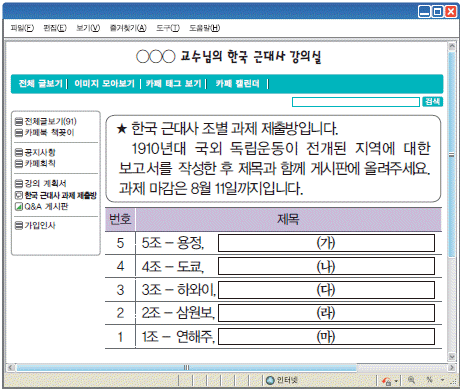Image resolution: width=462 pixels, height=390 pixels.
Task: Open the 즐겨찾기(A) menu
Action: coord(128,28)
